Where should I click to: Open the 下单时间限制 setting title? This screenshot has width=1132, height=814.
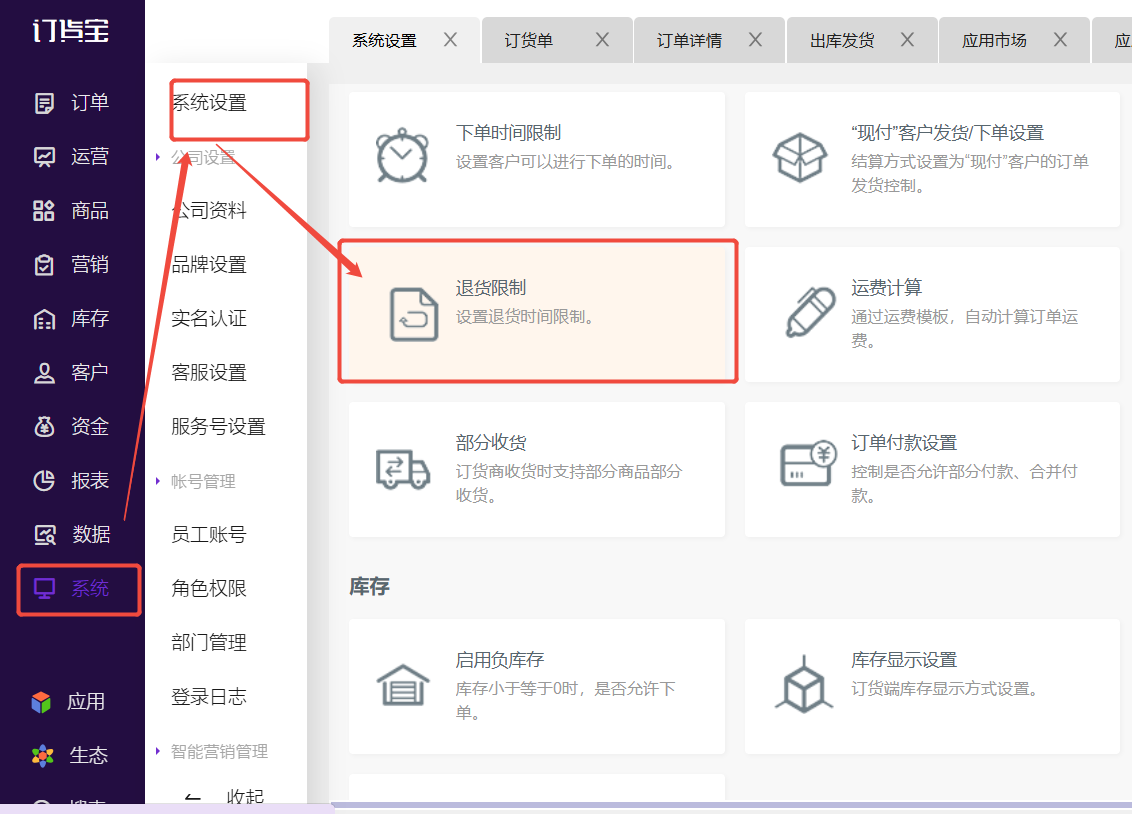508,133
